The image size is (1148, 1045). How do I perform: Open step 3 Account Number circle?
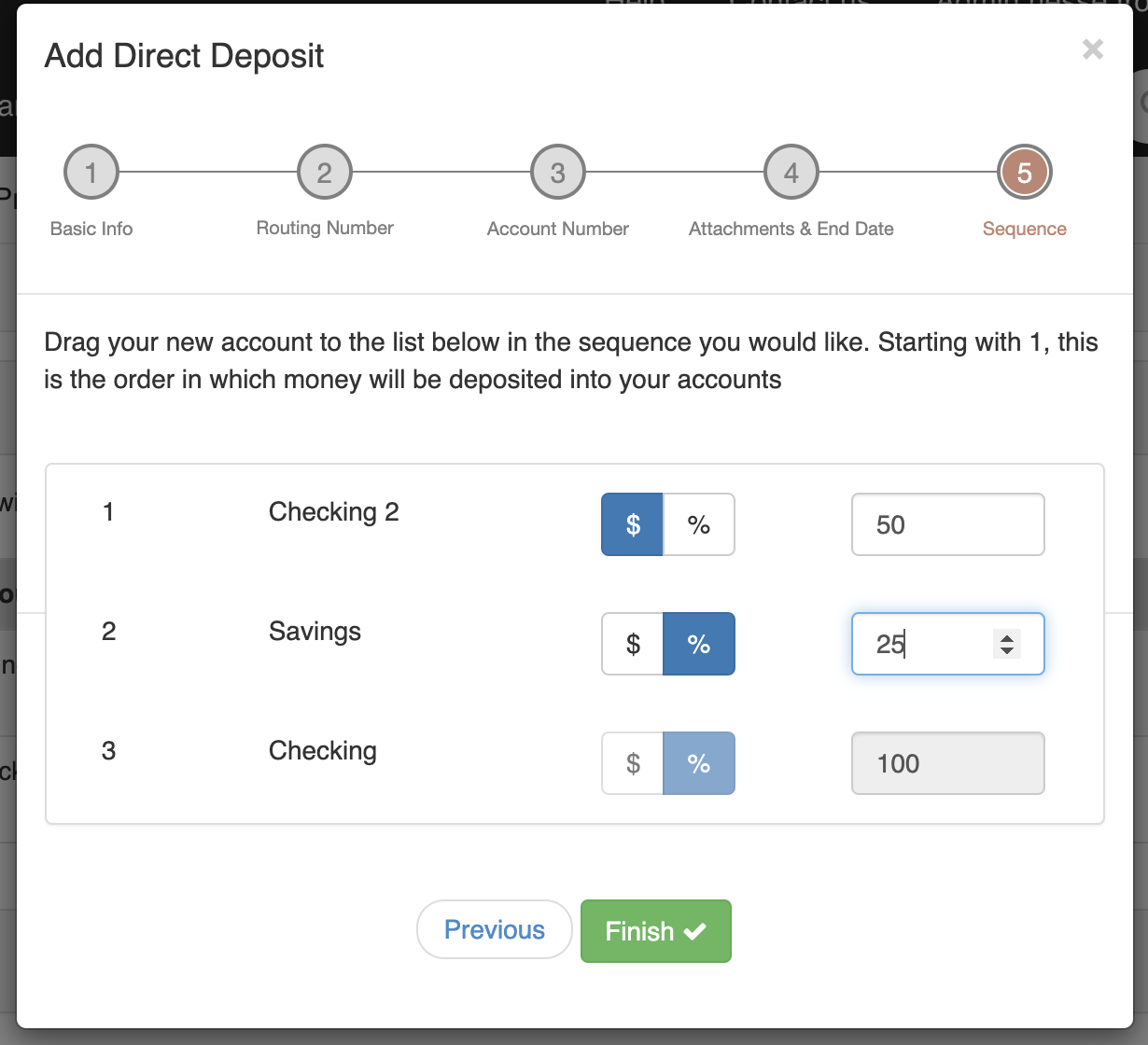click(557, 172)
